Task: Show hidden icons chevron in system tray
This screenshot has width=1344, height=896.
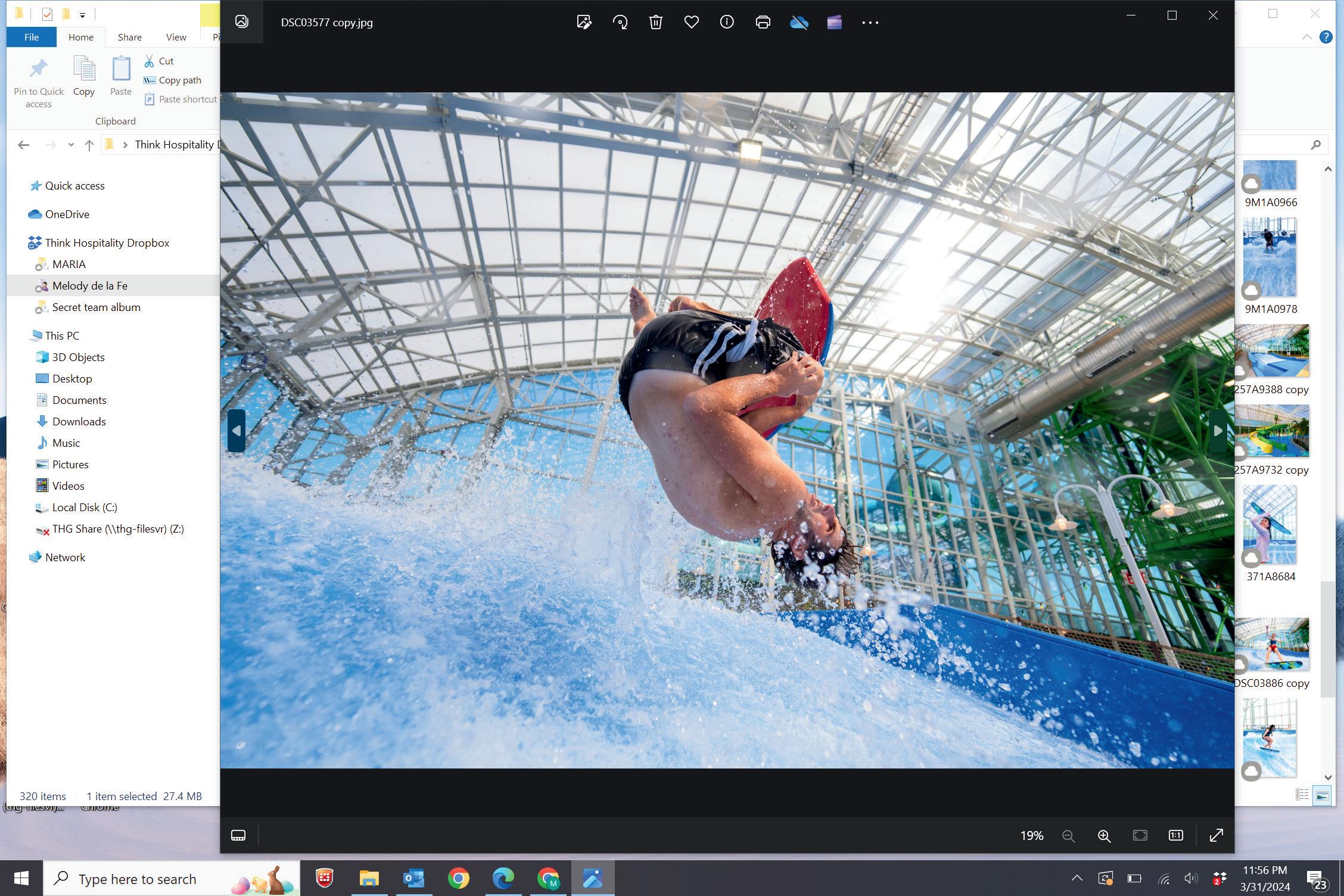Action: (1077, 878)
